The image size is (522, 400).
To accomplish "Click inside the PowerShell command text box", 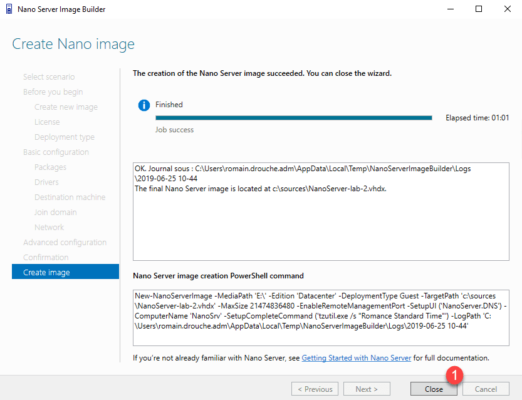I will click(x=321, y=318).
